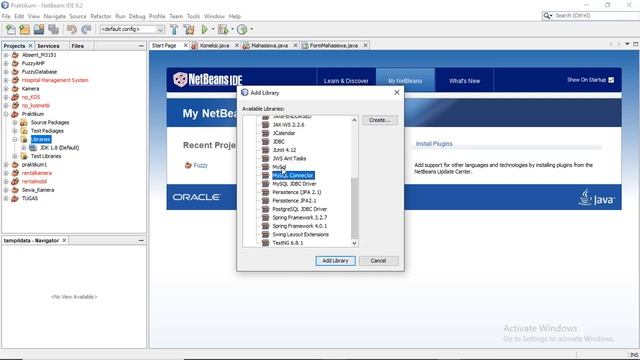Click the library list scrollbar thumb
This screenshot has width=640, height=360.
click(354, 208)
